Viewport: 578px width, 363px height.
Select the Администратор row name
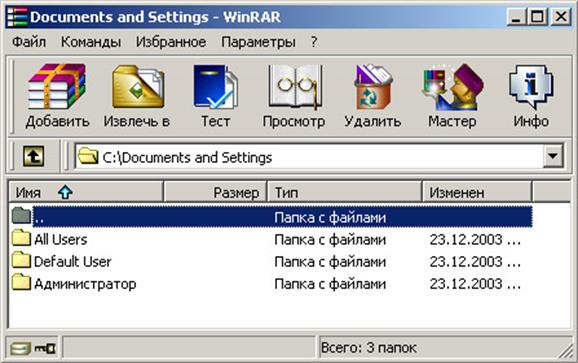point(85,284)
